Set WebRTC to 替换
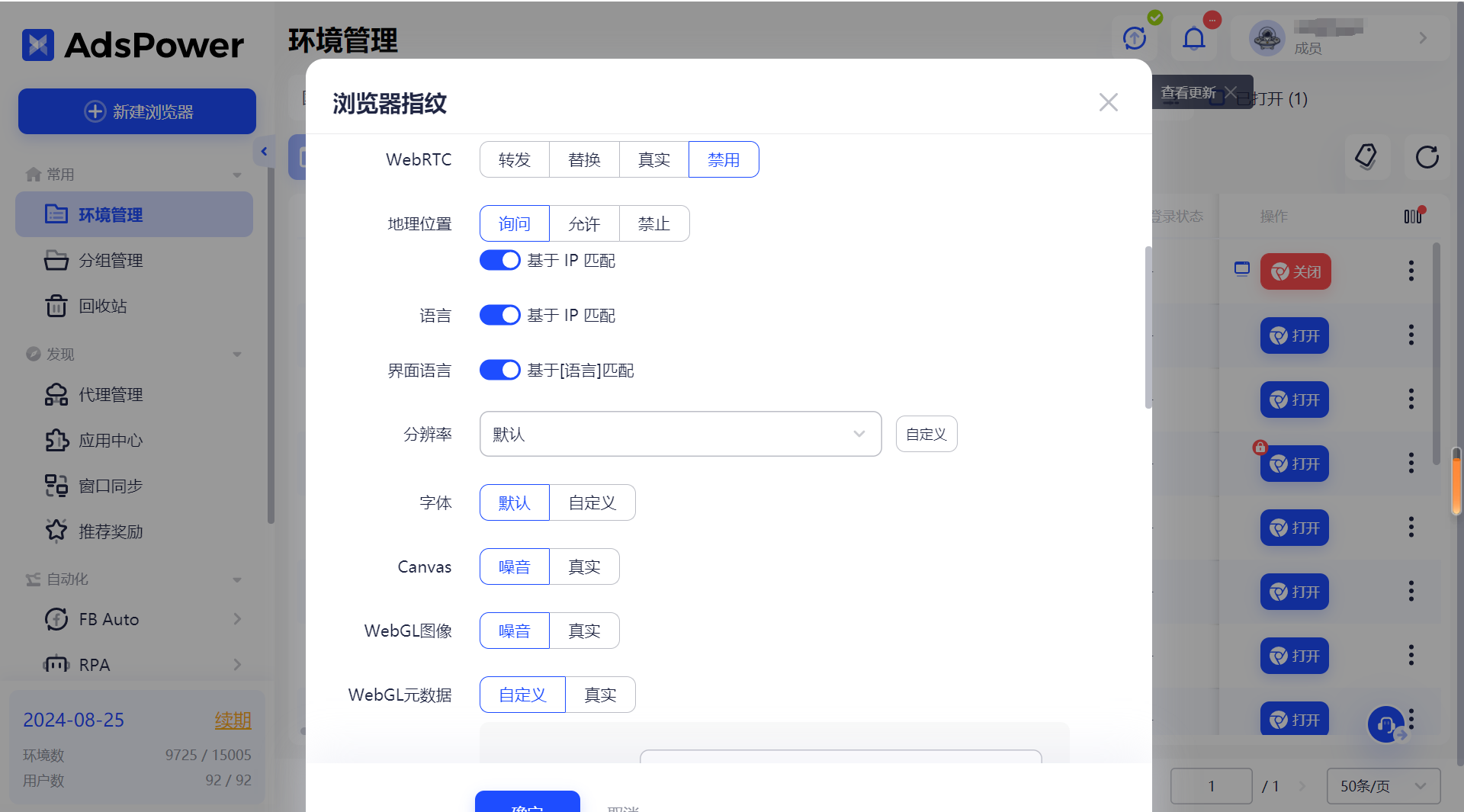The height and width of the screenshot is (812, 1464). pyautogui.click(x=584, y=159)
